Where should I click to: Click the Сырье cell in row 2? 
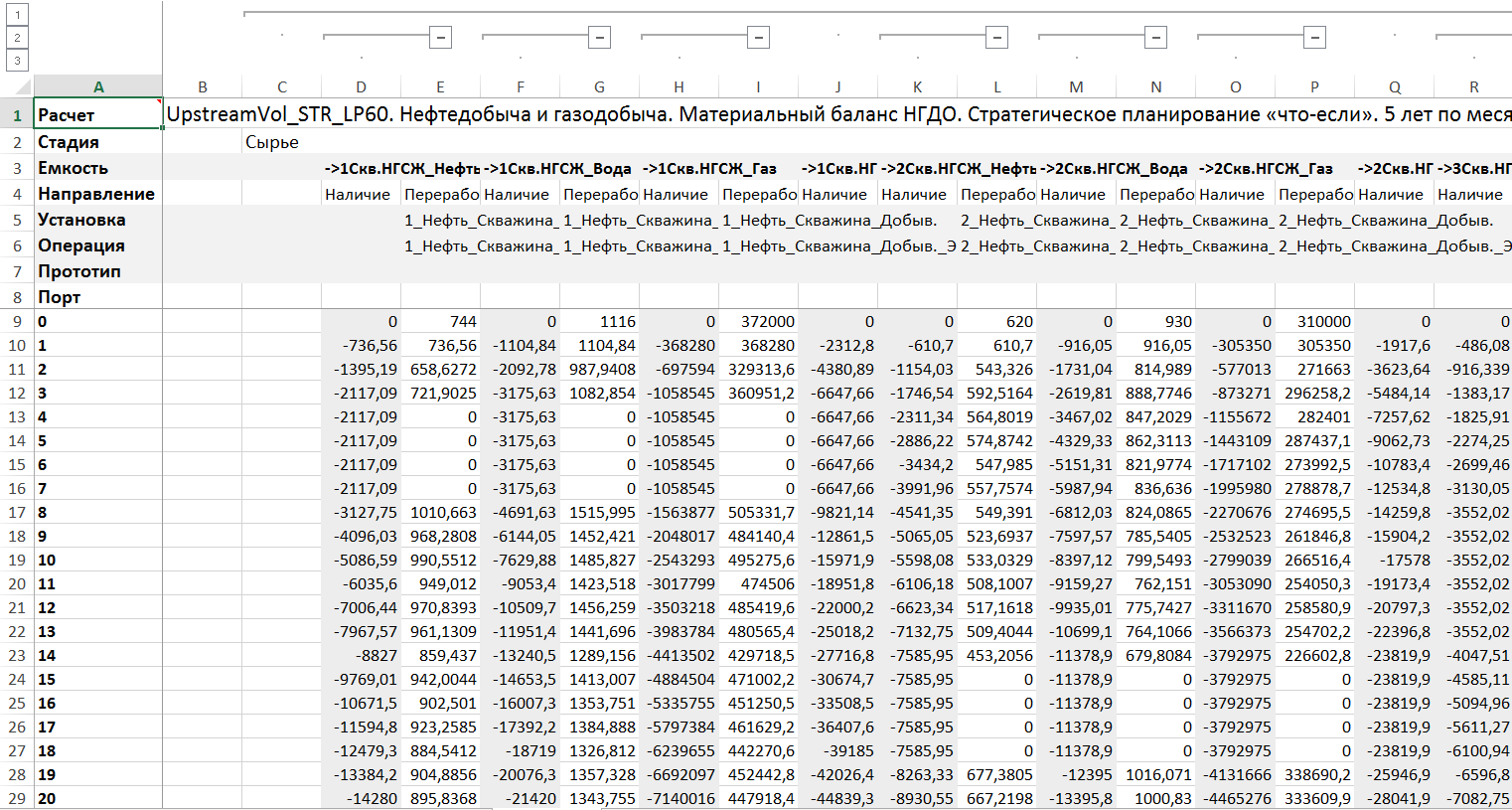[281, 142]
